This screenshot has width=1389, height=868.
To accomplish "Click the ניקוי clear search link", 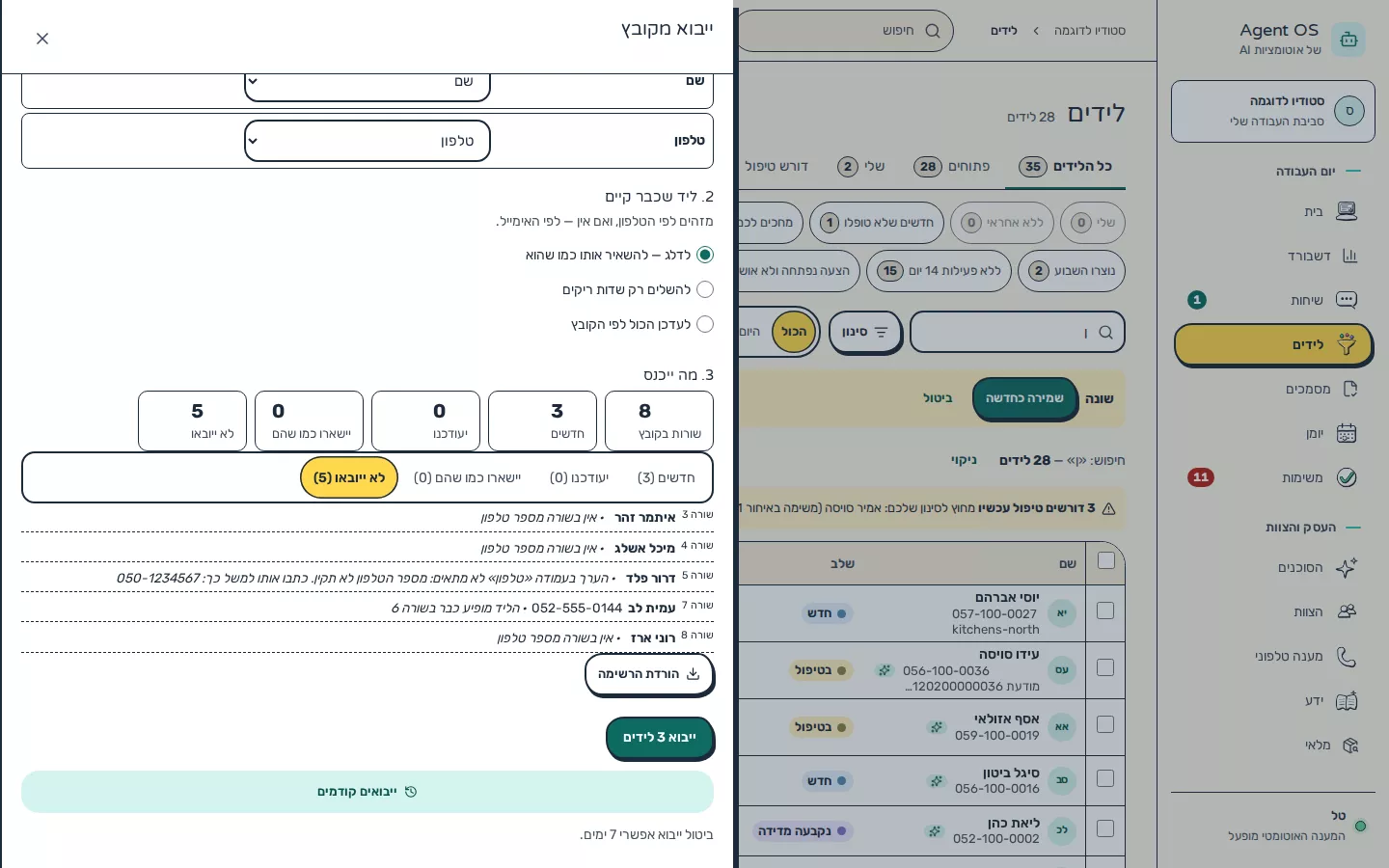I will pos(964,460).
